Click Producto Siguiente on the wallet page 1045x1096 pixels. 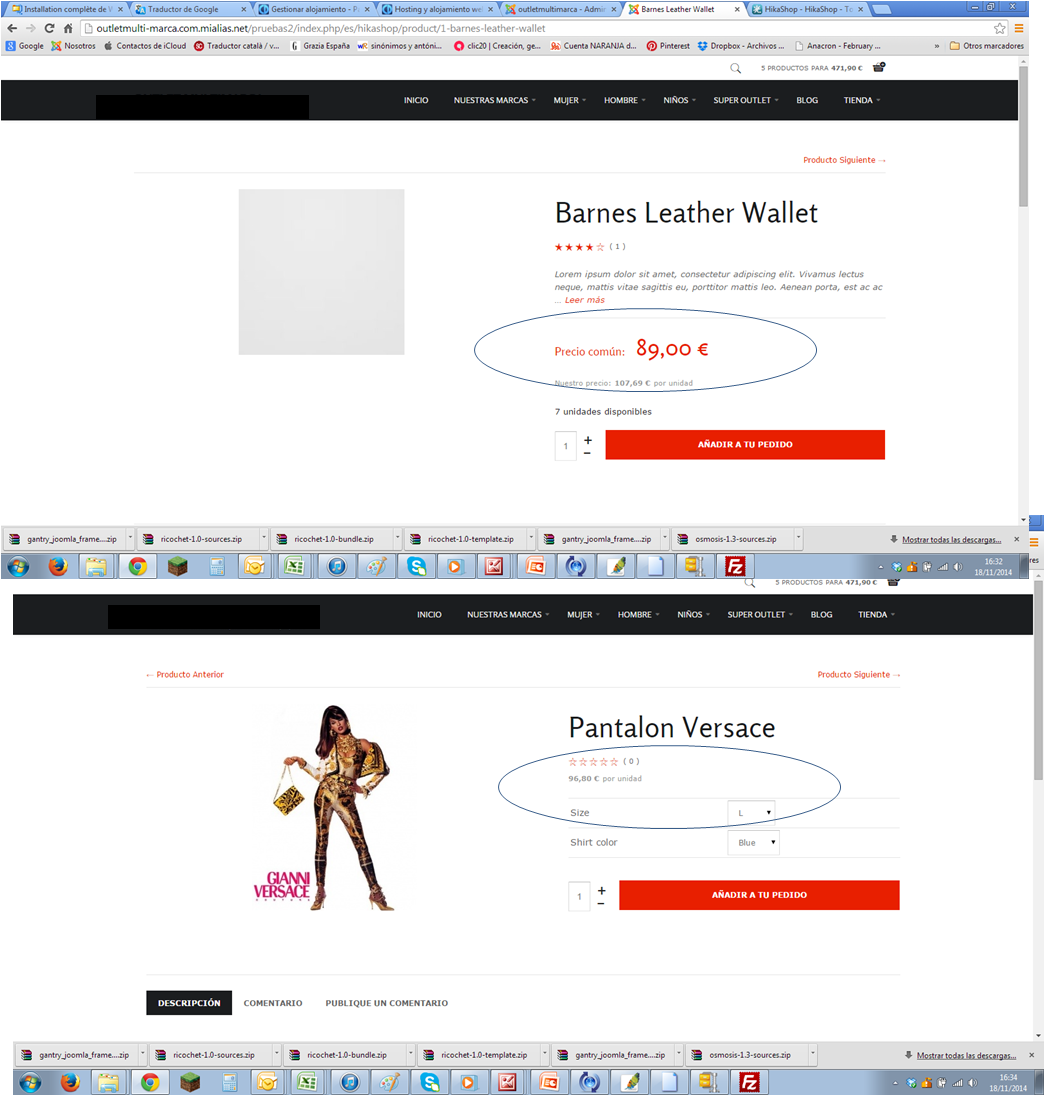click(844, 160)
